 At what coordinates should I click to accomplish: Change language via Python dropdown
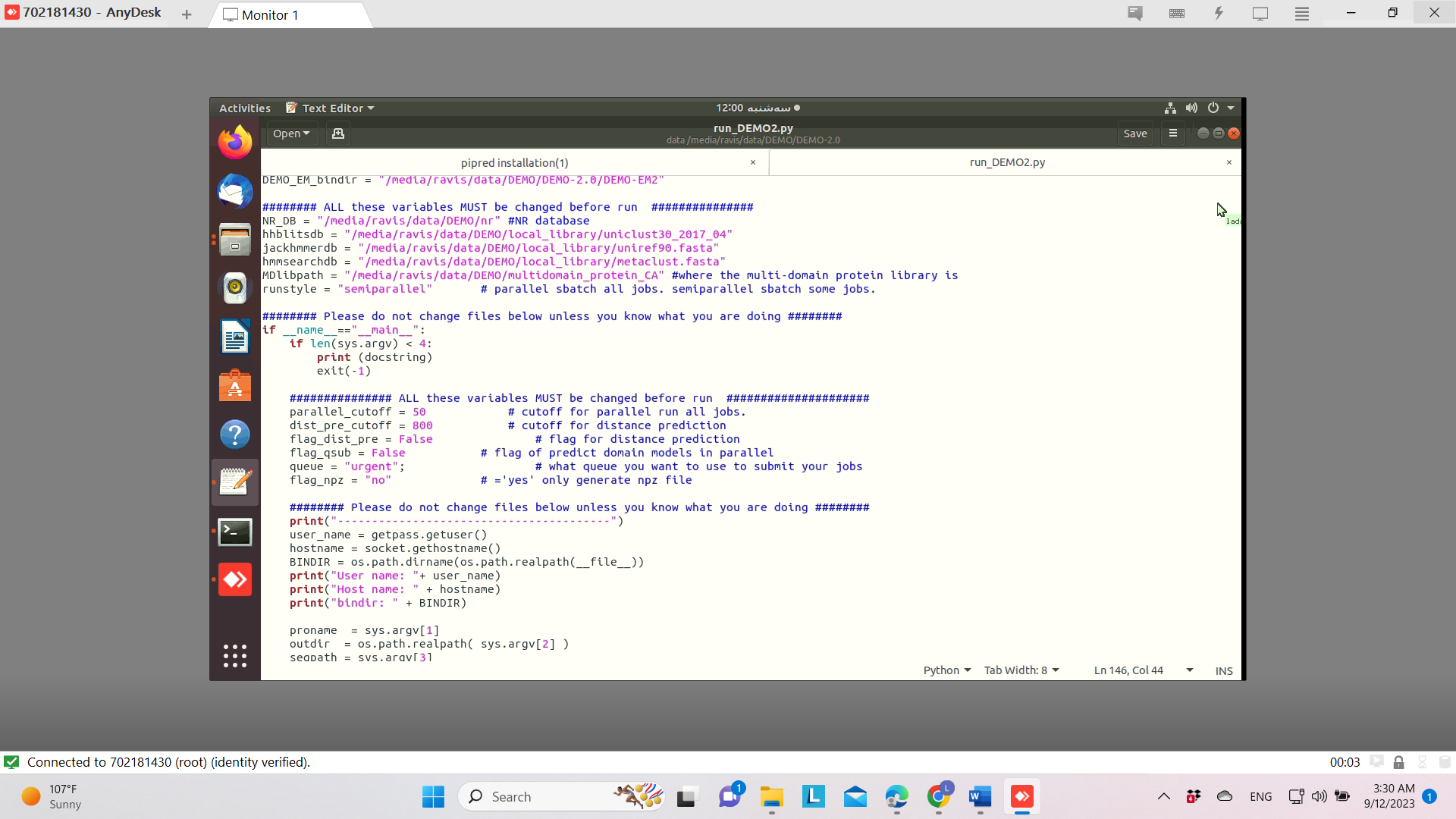click(x=946, y=670)
